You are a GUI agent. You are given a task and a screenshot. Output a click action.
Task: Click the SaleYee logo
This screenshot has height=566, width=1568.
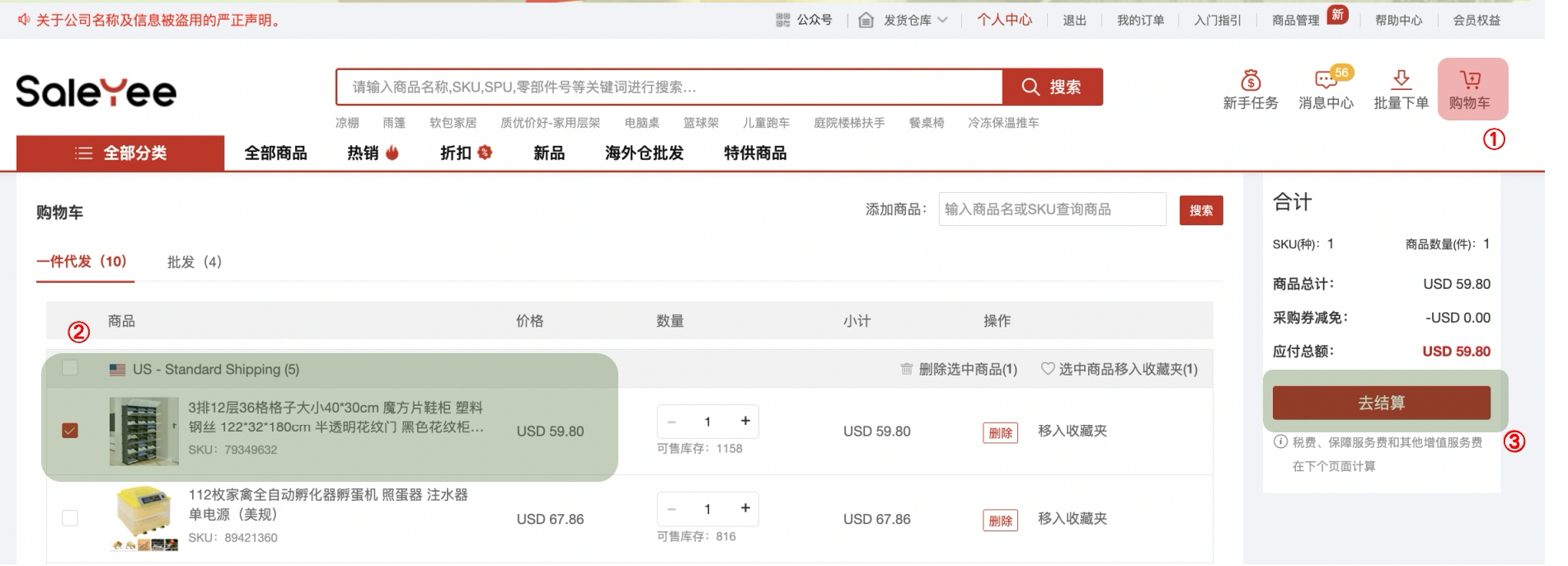96,91
